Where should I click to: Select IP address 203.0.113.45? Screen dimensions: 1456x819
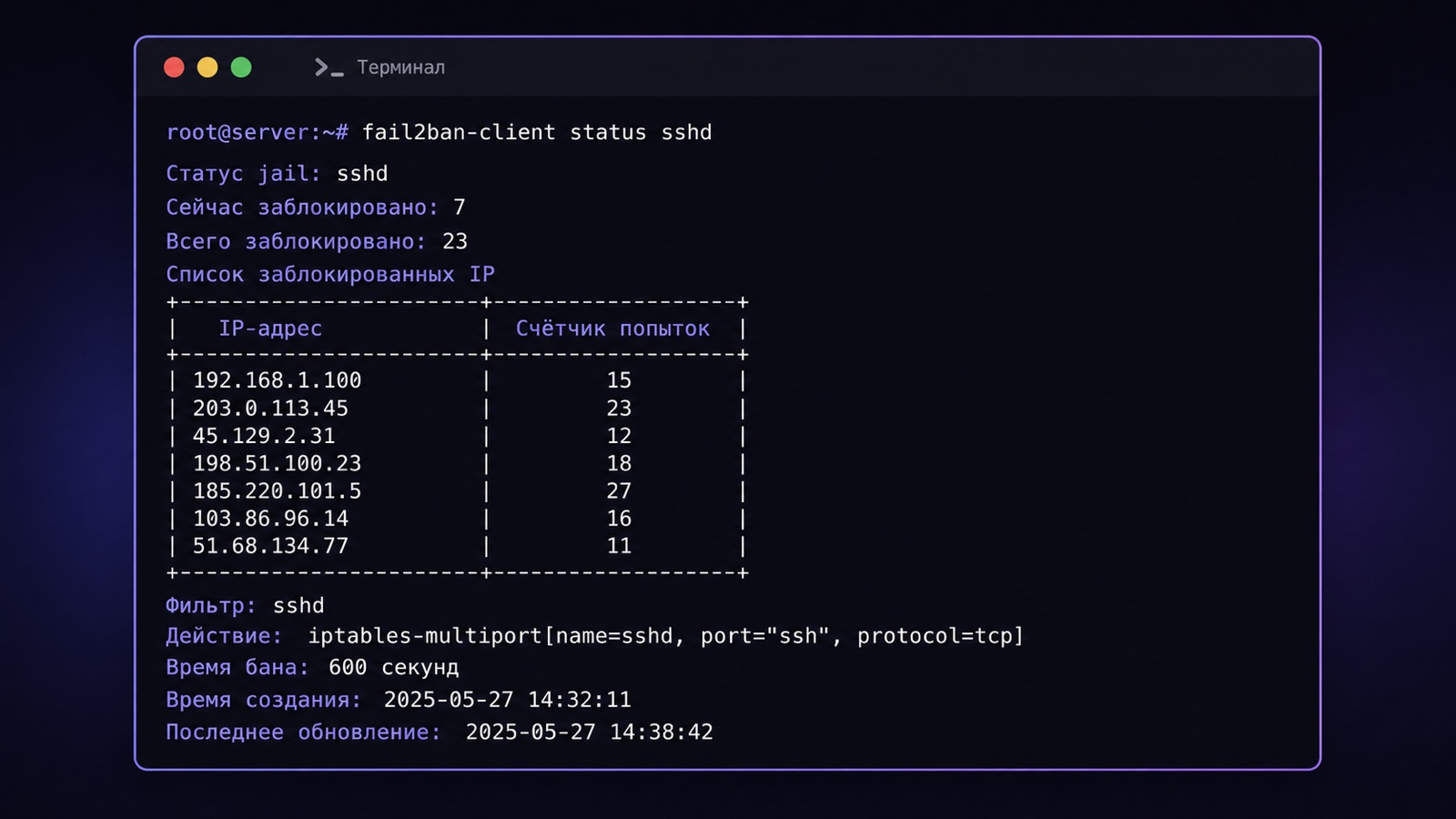click(x=270, y=409)
